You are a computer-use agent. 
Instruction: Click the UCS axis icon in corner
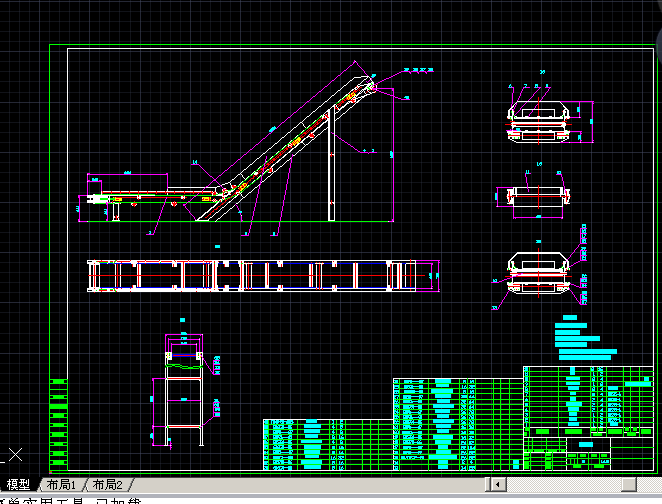pyautogui.click(x=14, y=456)
